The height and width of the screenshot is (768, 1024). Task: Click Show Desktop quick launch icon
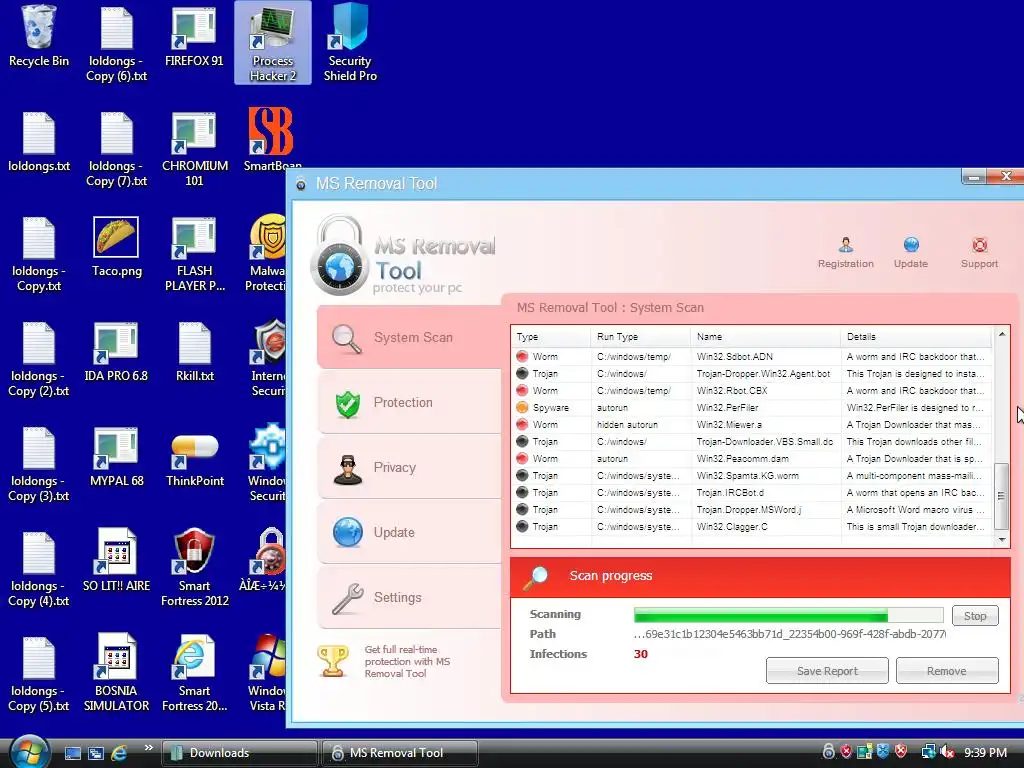click(72, 753)
